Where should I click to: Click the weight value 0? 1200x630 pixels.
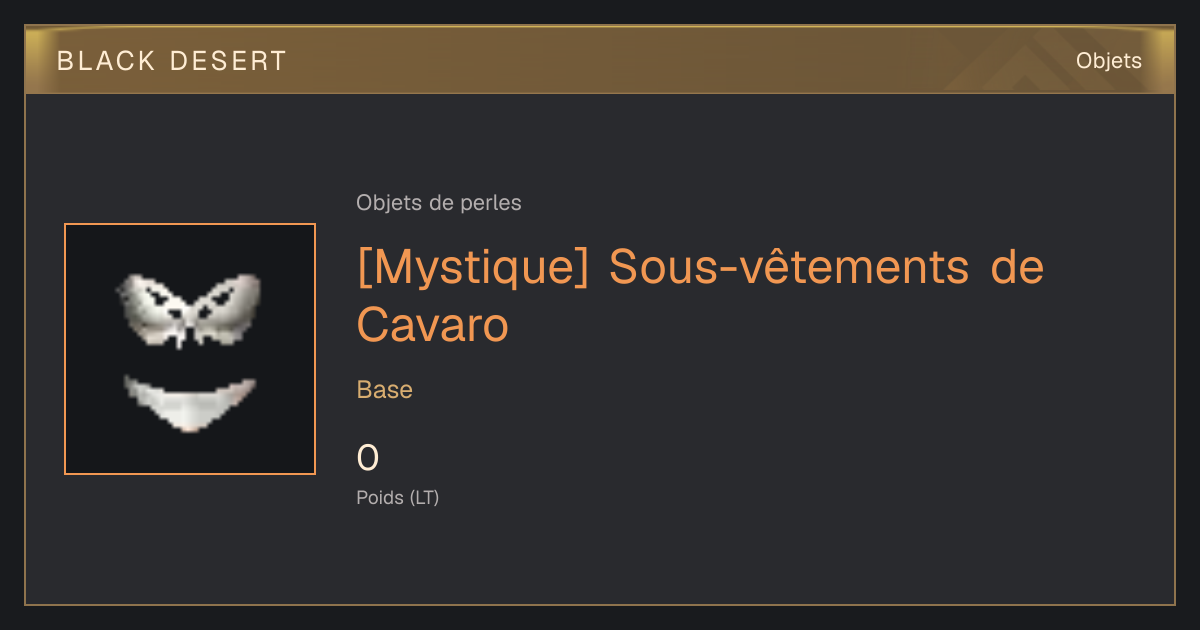point(368,458)
